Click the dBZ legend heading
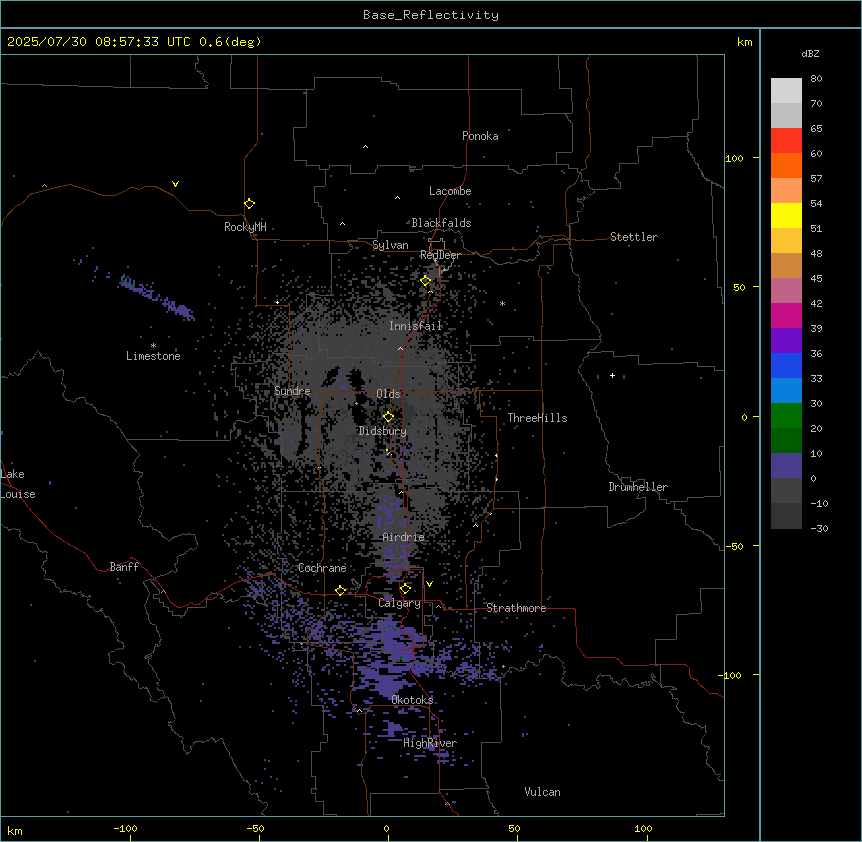This screenshot has width=862, height=842. click(x=810, y=54)
